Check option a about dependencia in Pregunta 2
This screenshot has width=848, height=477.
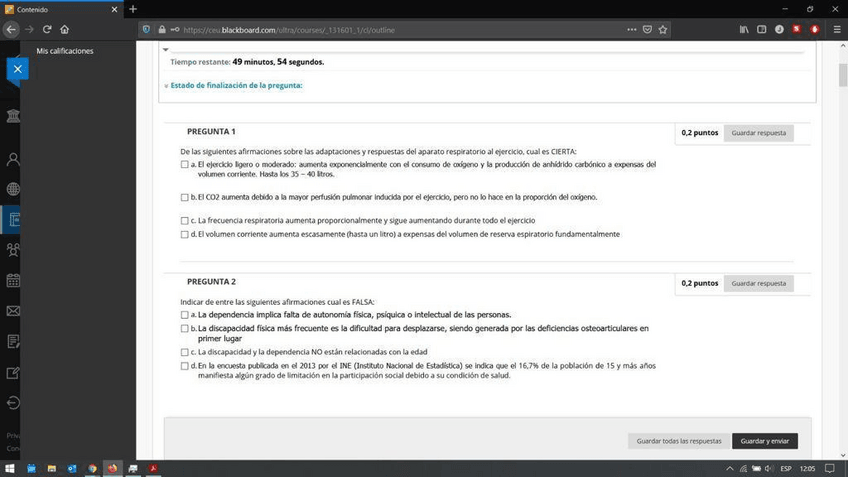click(x=184, y=315)
